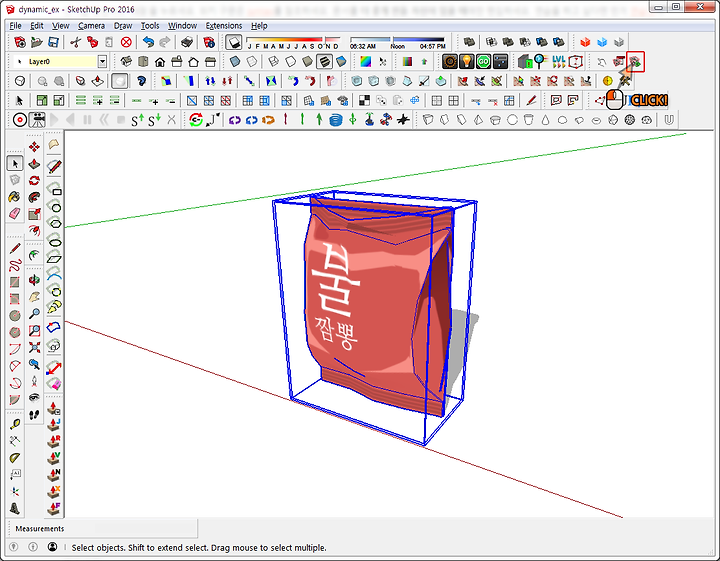Click the Print icon
Image resolution: width=720 pixels, height=561 pixels.
186,42
